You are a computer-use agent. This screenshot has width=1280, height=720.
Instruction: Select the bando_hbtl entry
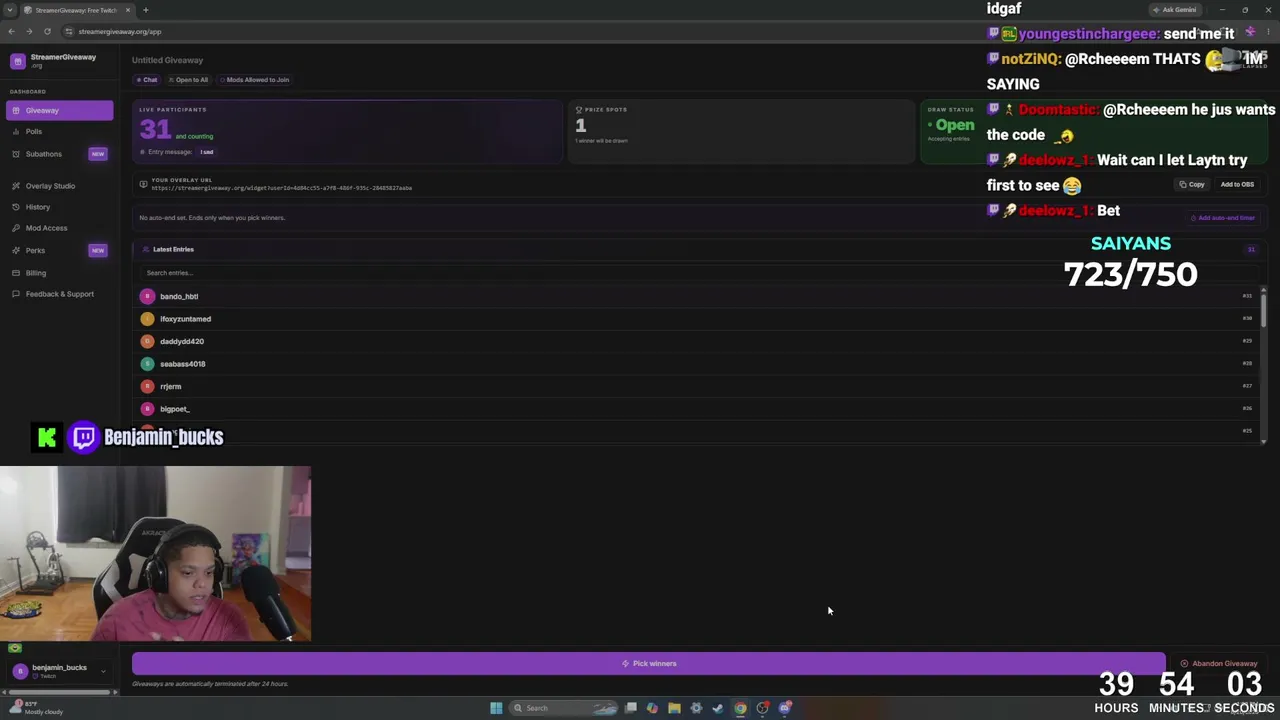coord(697,296)
